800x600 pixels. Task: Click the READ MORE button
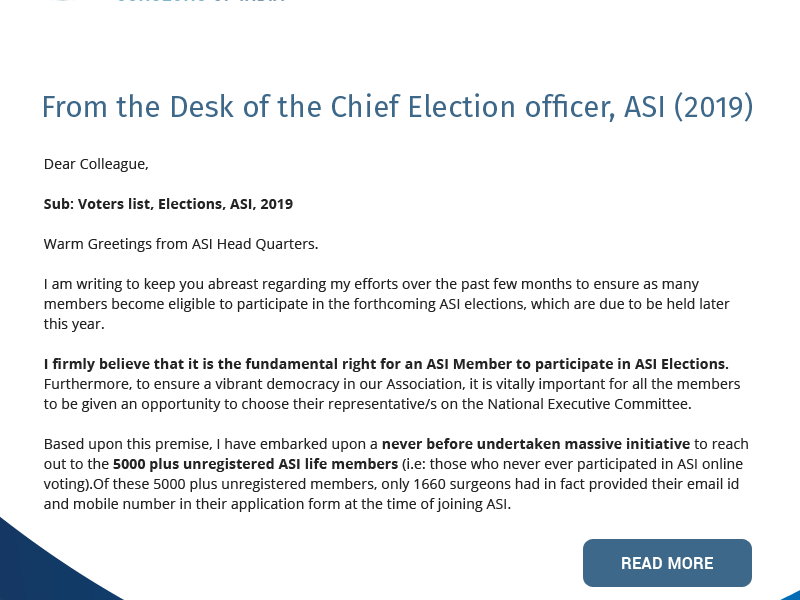[x=667, y=563]
